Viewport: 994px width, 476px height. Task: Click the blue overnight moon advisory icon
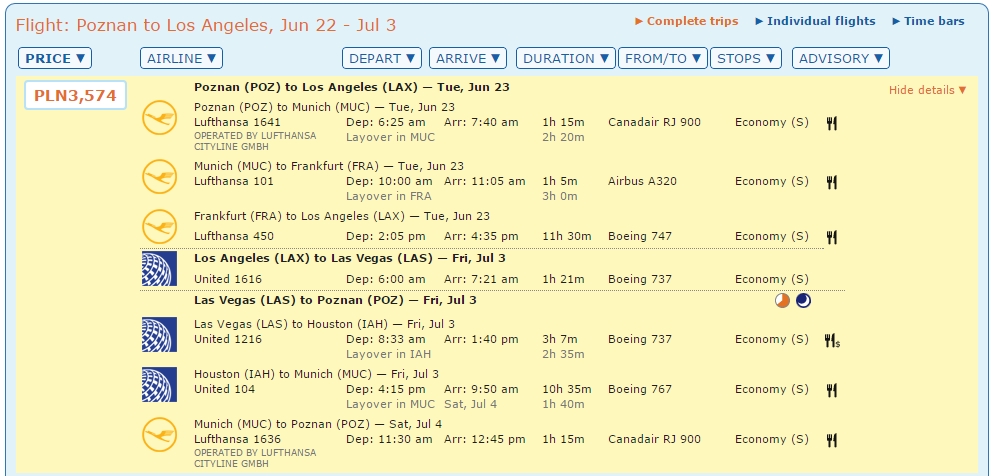point(803,300)
